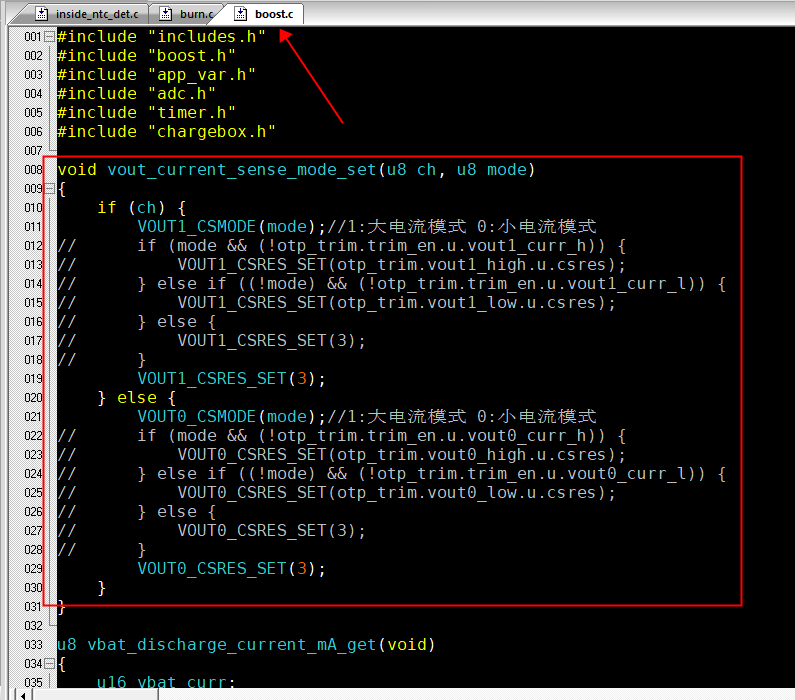Click the "} else {" on line 020

[x=137, y=398]
